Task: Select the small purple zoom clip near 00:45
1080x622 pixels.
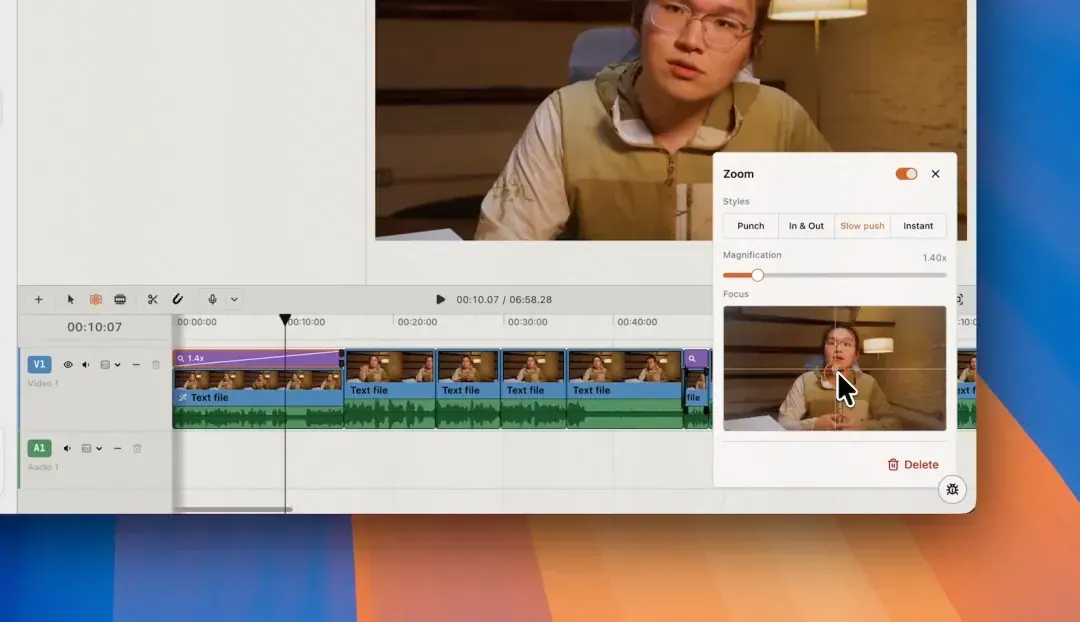Action: (x=696, y=358)
